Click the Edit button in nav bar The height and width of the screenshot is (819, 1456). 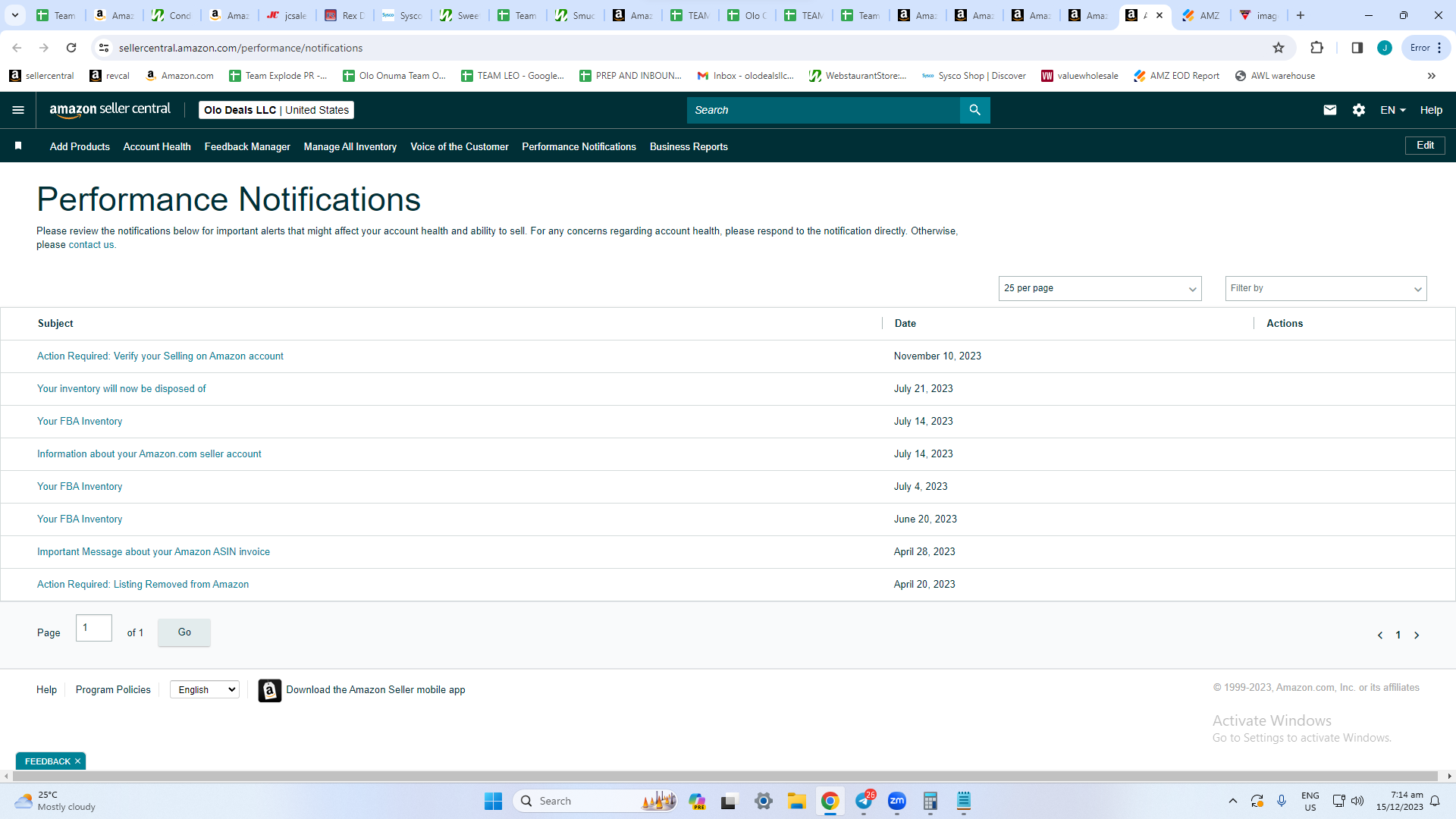1425,146
